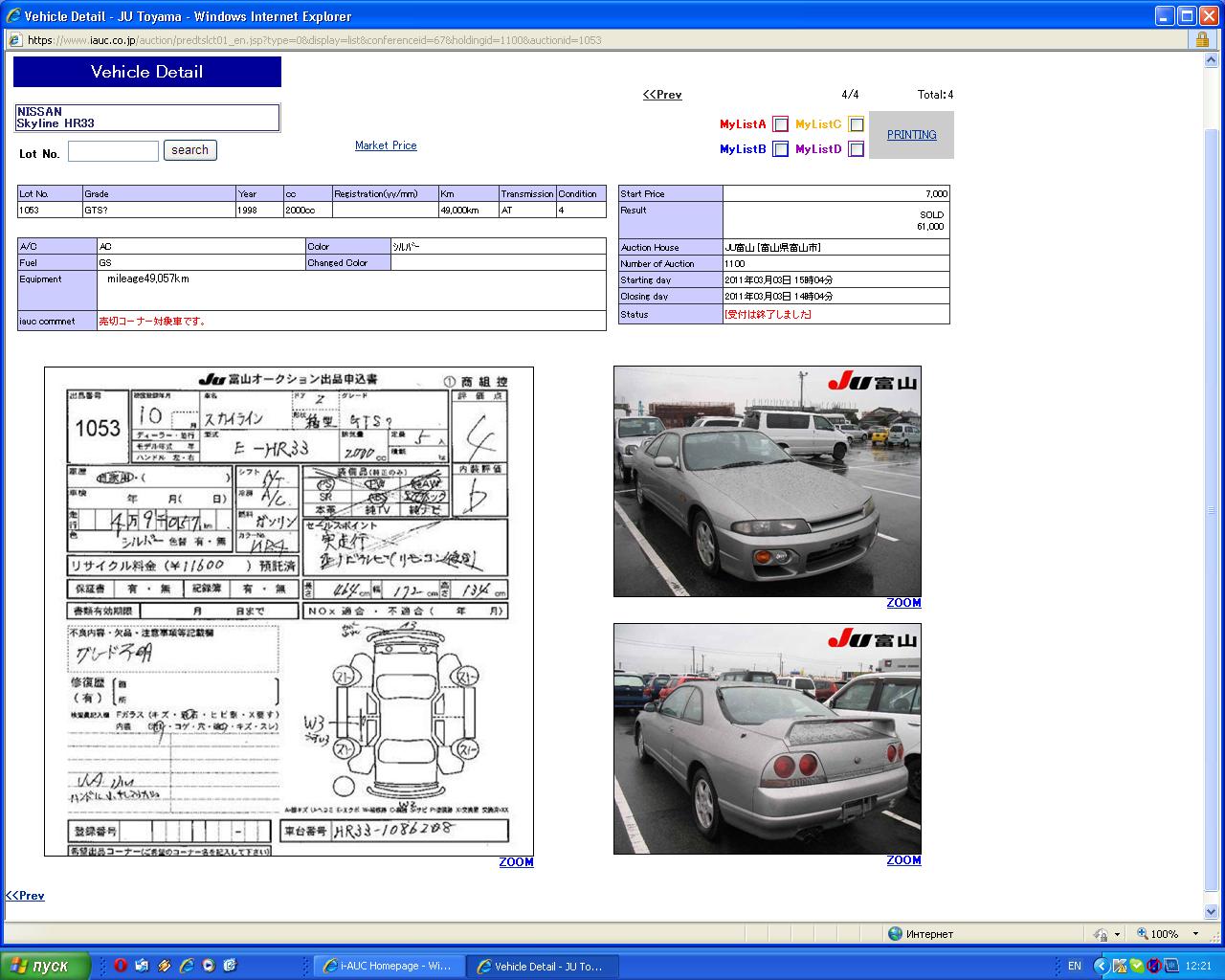
Task: Open the protected mode dropdown arrow
Action: click(x=1117, y=934)
